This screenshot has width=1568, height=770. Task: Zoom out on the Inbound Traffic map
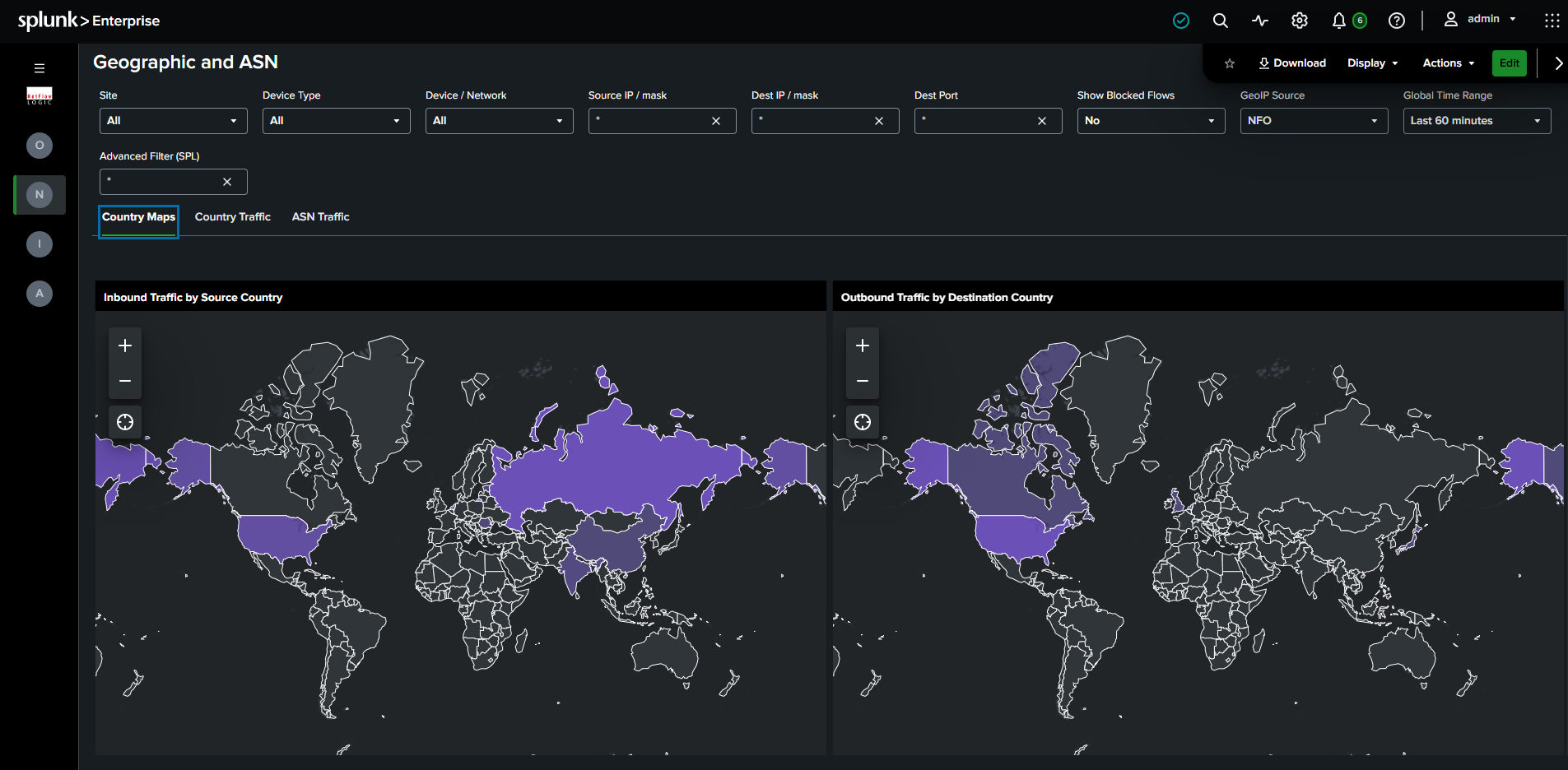pos(125,381)
